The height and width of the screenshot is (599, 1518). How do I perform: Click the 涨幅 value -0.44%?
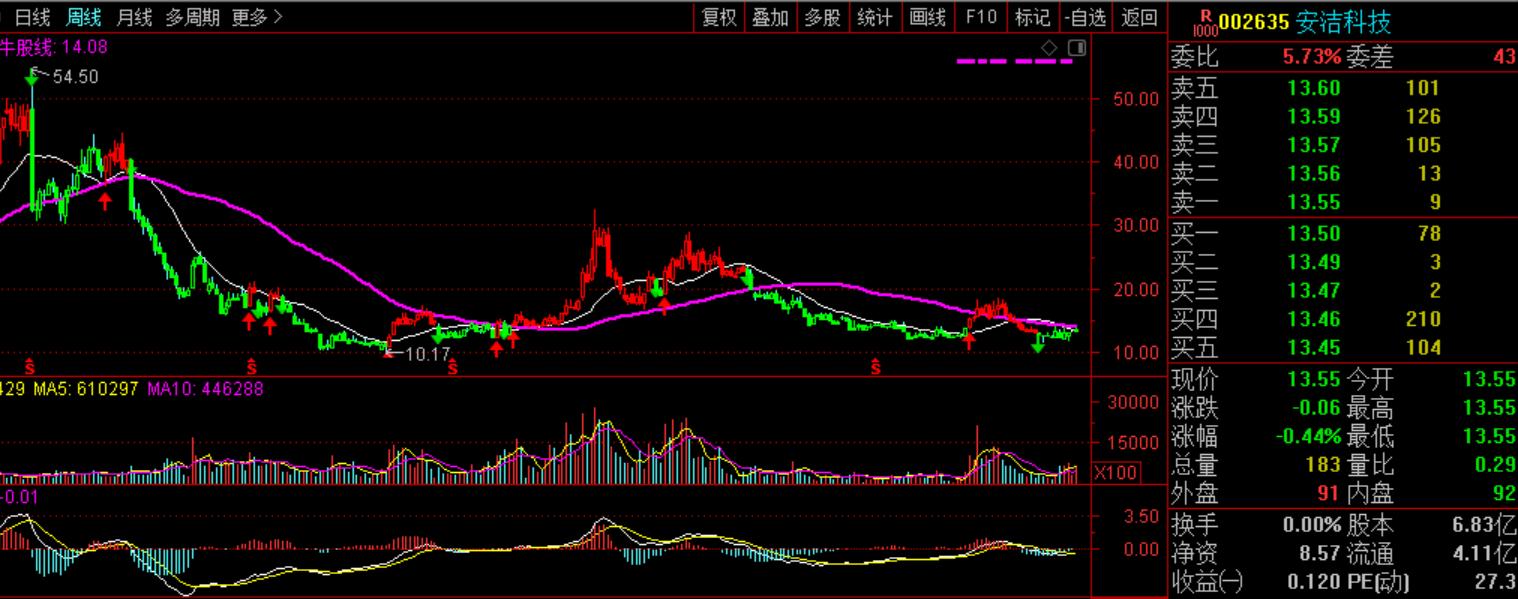pyautogui.click(x=1308, y=436)
